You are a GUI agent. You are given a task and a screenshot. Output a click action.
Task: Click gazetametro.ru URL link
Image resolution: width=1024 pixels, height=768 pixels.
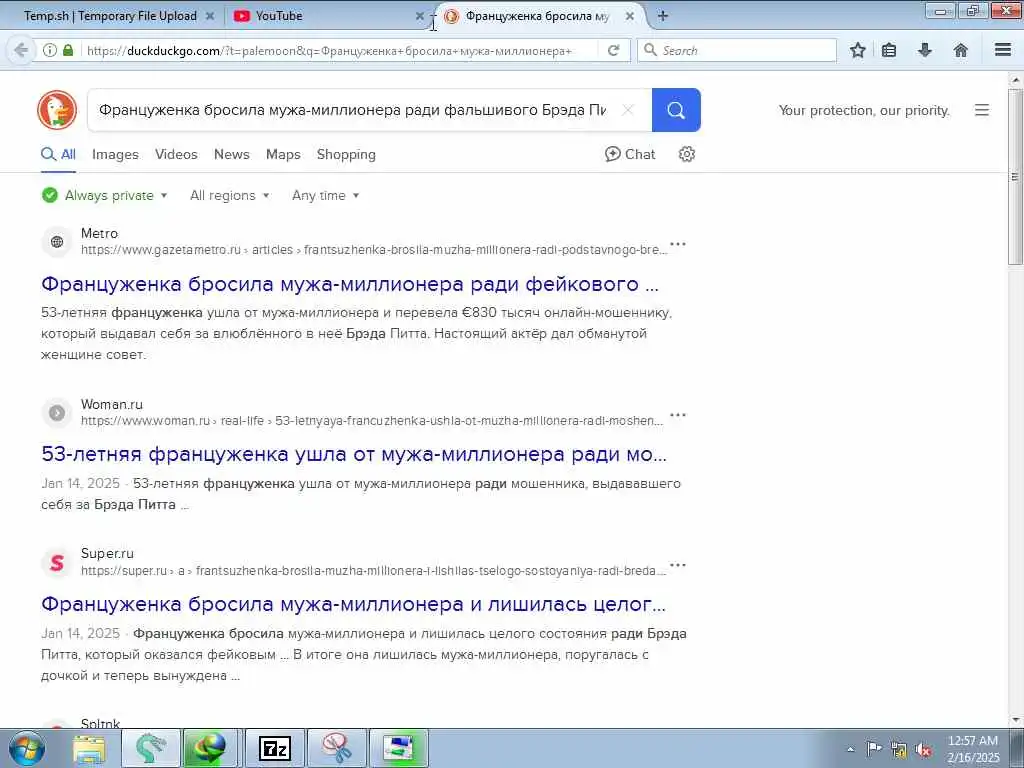374,249
